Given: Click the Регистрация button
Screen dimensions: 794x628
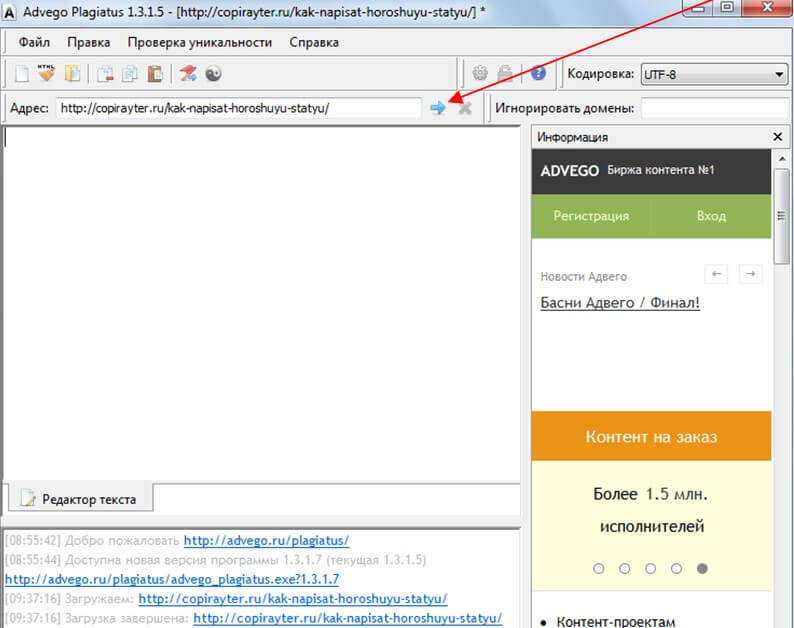Looking at the screenshot, I should 591,216.
